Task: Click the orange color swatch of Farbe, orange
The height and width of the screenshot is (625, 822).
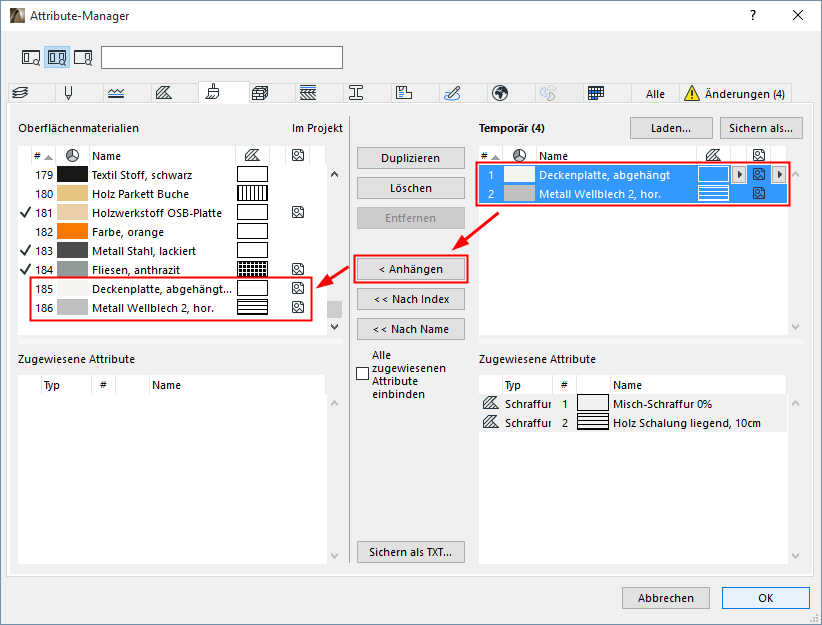Action: (x=72, y=231)
